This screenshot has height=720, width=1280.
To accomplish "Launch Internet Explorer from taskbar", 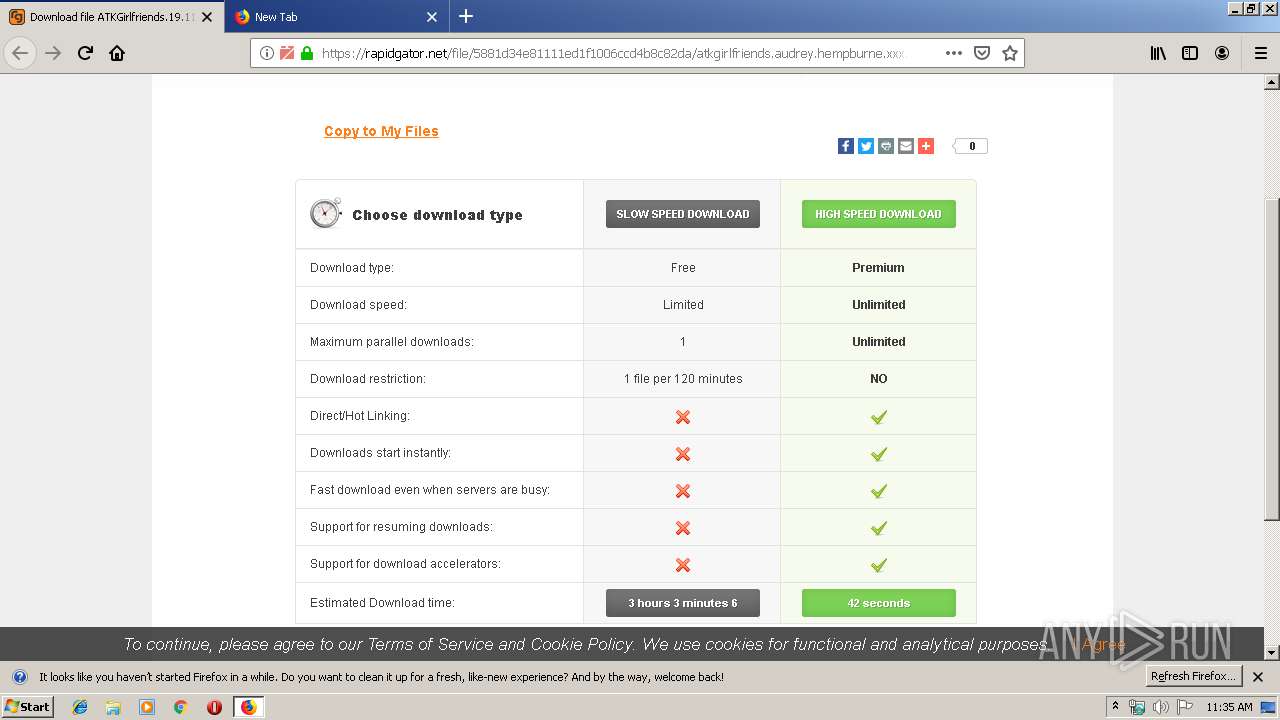I will 80,707.
